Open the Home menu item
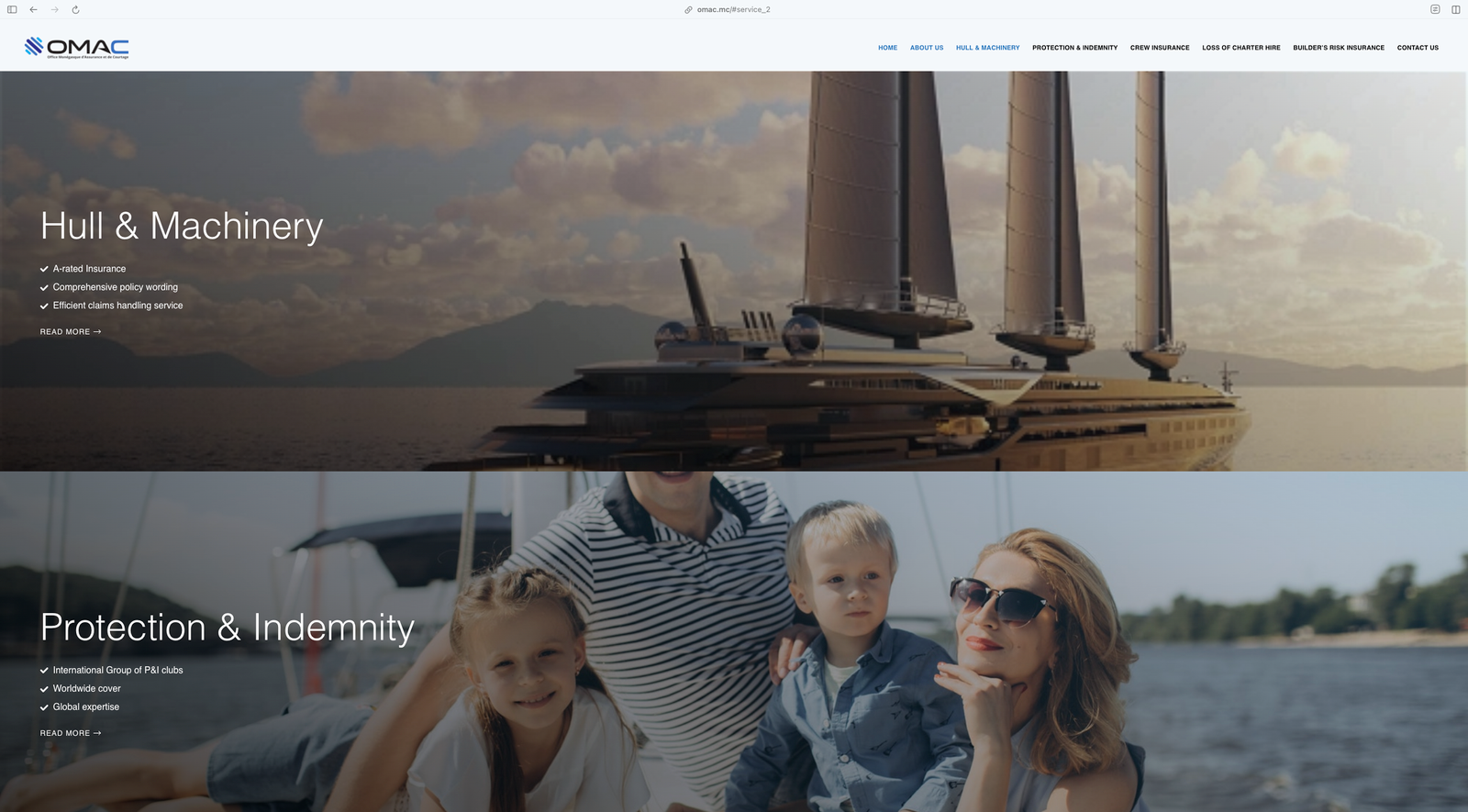 pos(887,48)
